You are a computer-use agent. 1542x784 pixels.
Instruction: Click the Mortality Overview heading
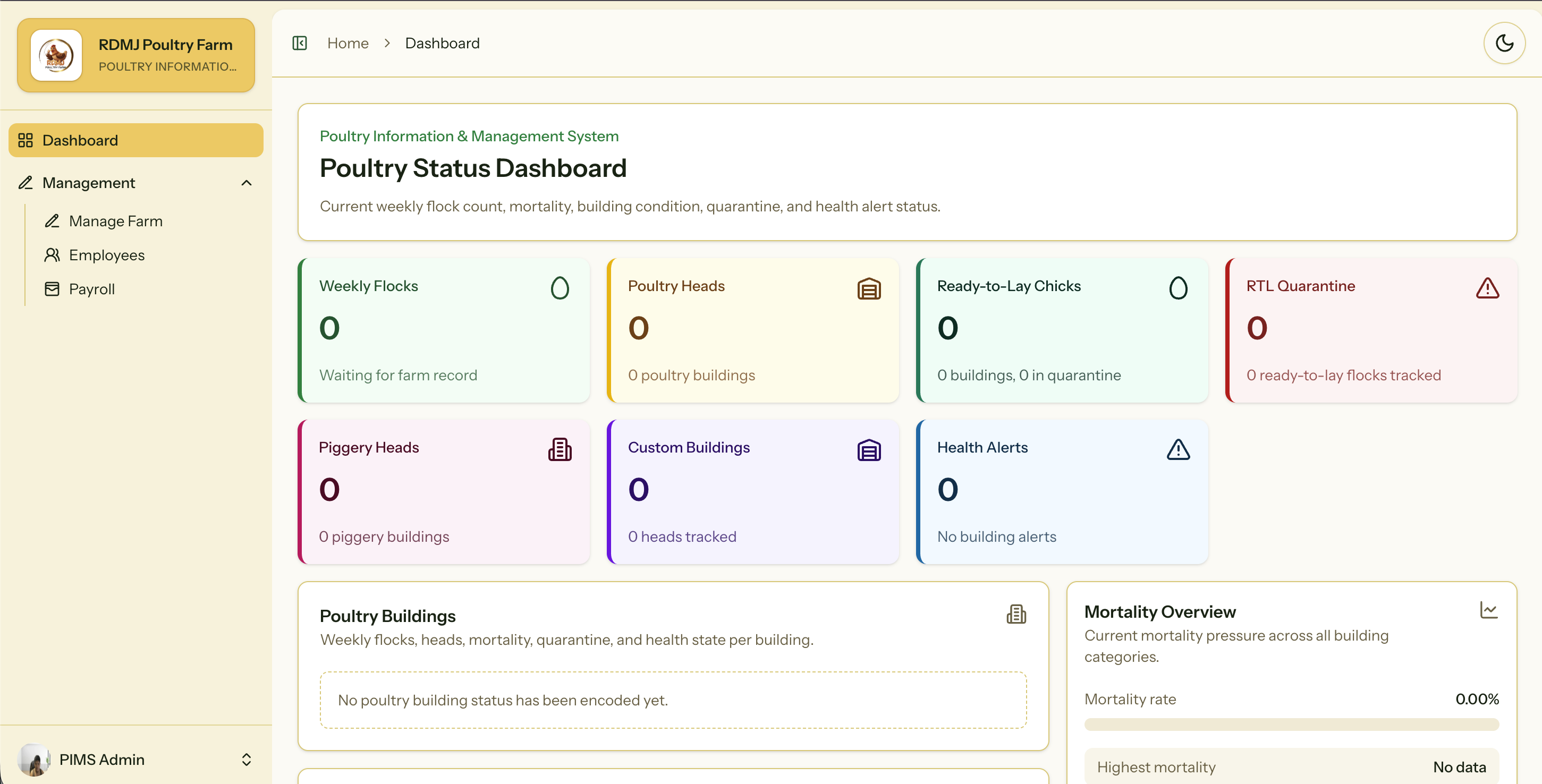1159,612
